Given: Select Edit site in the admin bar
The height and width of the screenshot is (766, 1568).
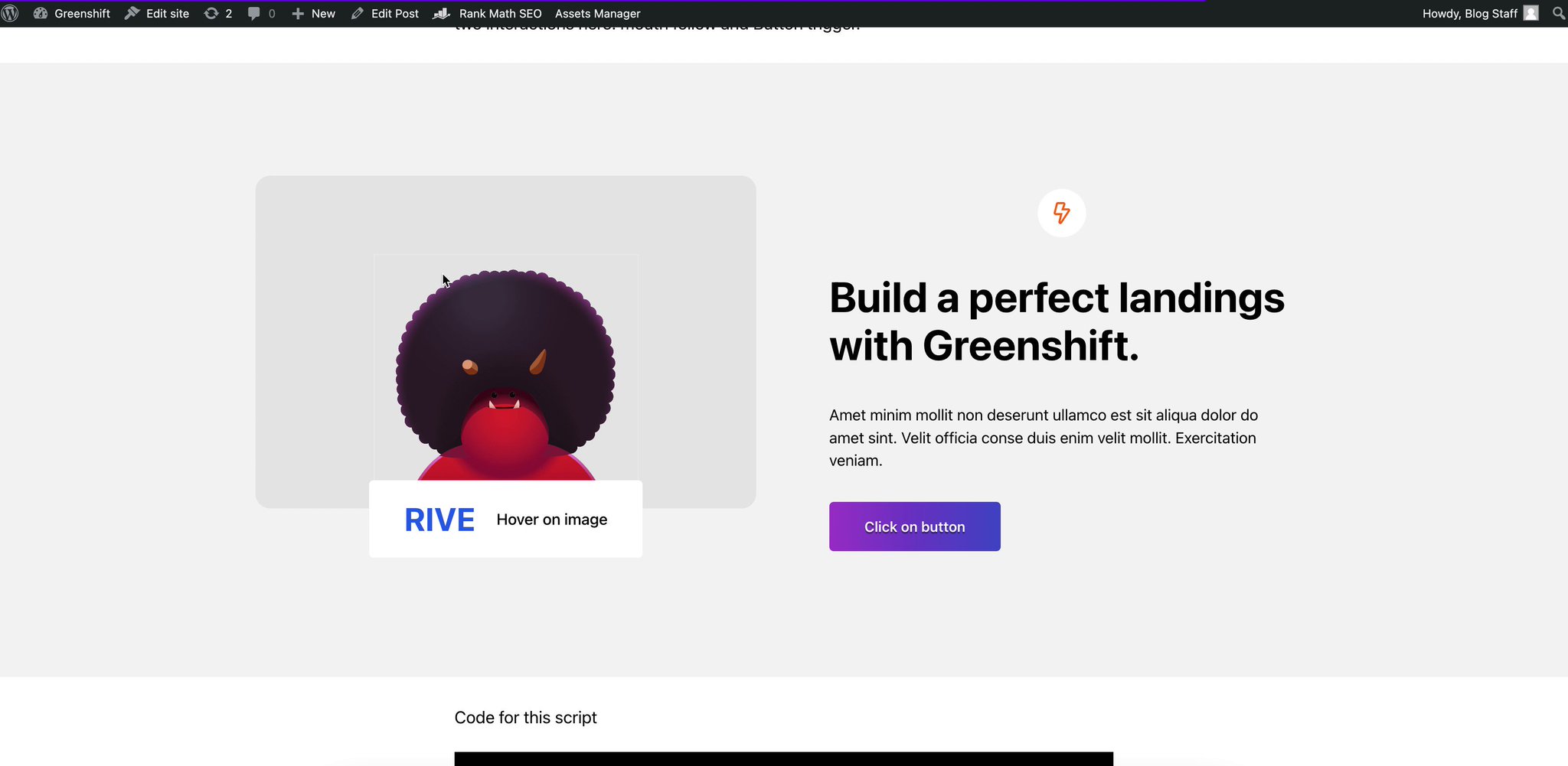Looking at the screenshot, I should (166, 13).
